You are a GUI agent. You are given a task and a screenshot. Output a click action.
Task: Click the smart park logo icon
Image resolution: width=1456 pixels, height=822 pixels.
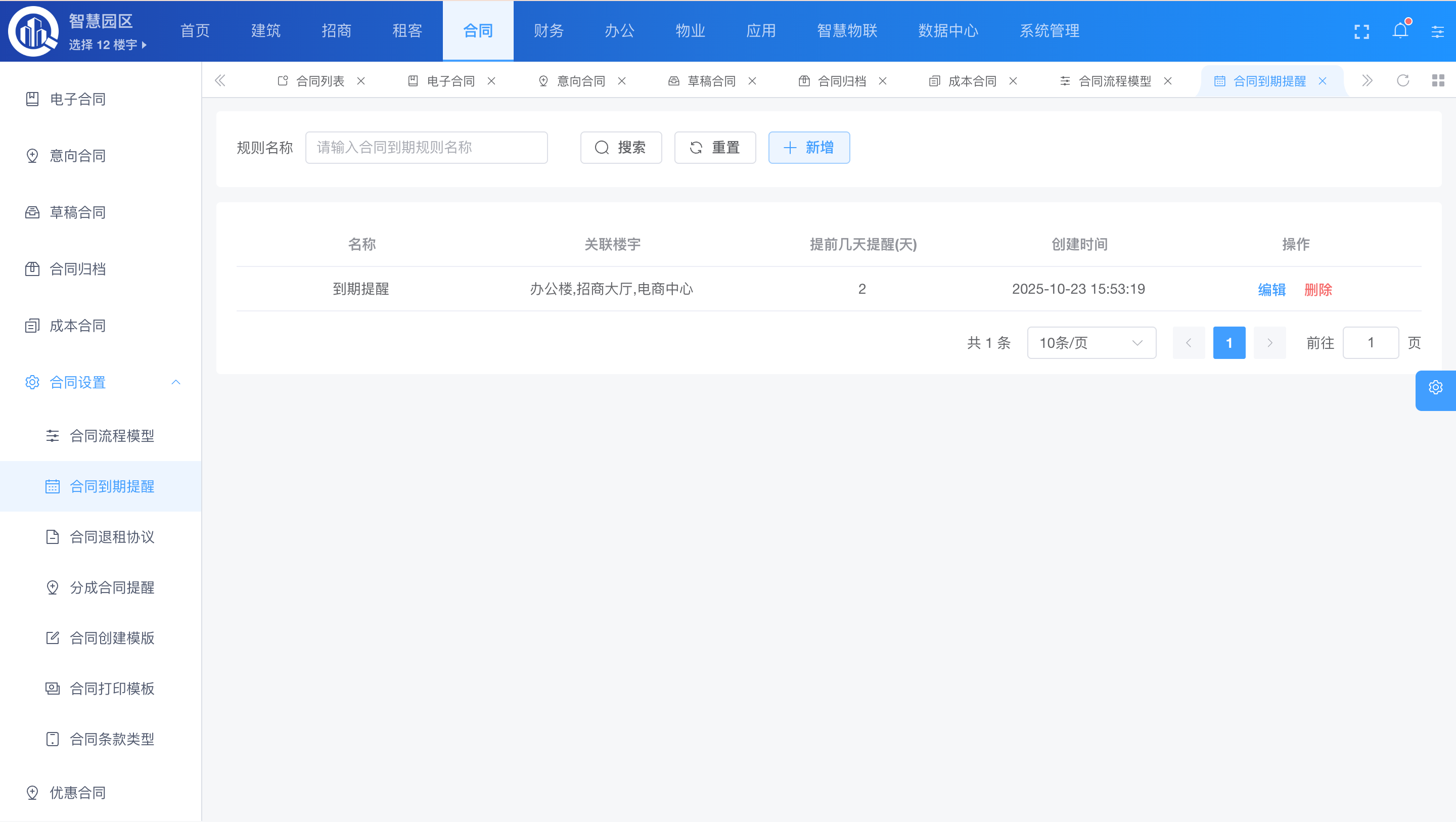pyautogui.click(x=33, y=32)
